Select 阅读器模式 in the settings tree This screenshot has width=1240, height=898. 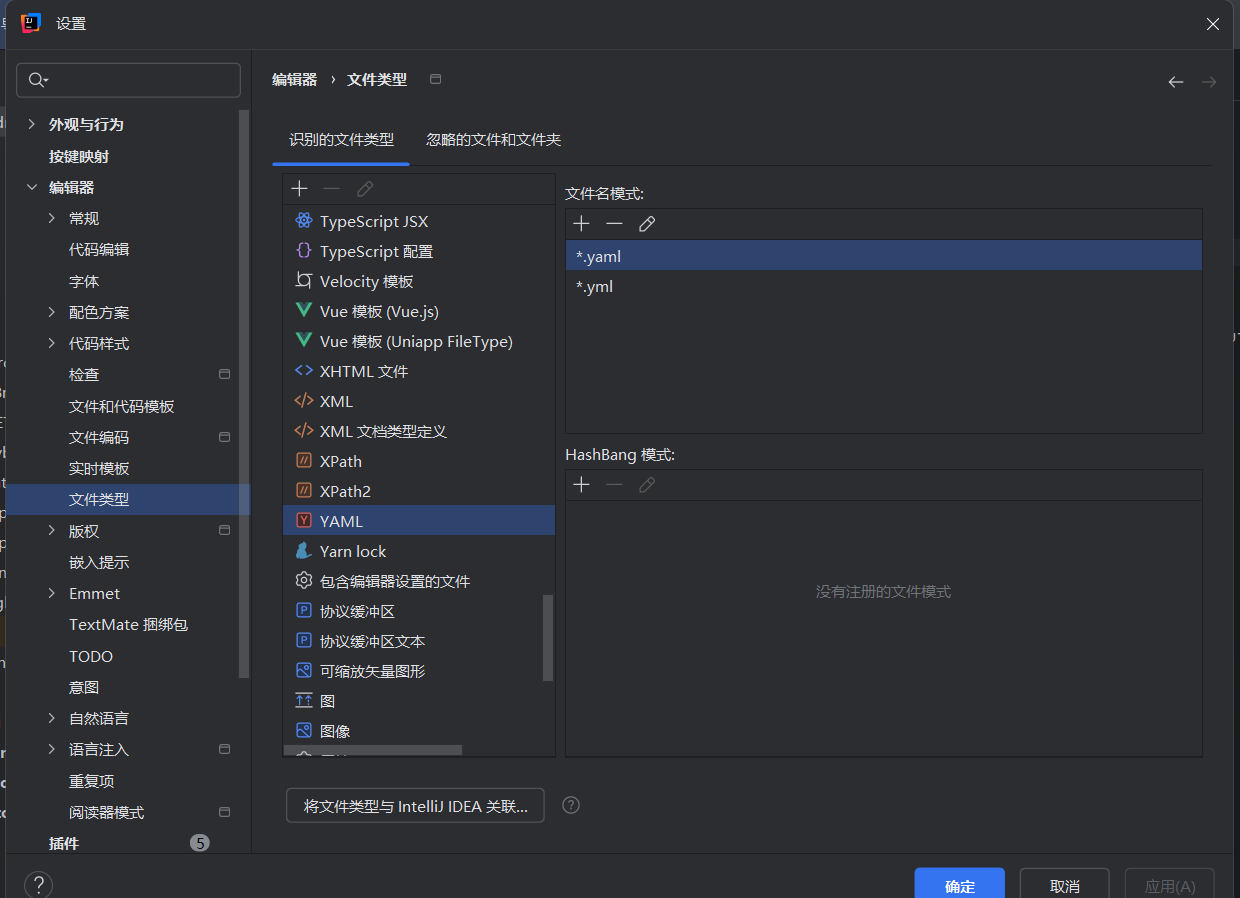coord(106,812)
